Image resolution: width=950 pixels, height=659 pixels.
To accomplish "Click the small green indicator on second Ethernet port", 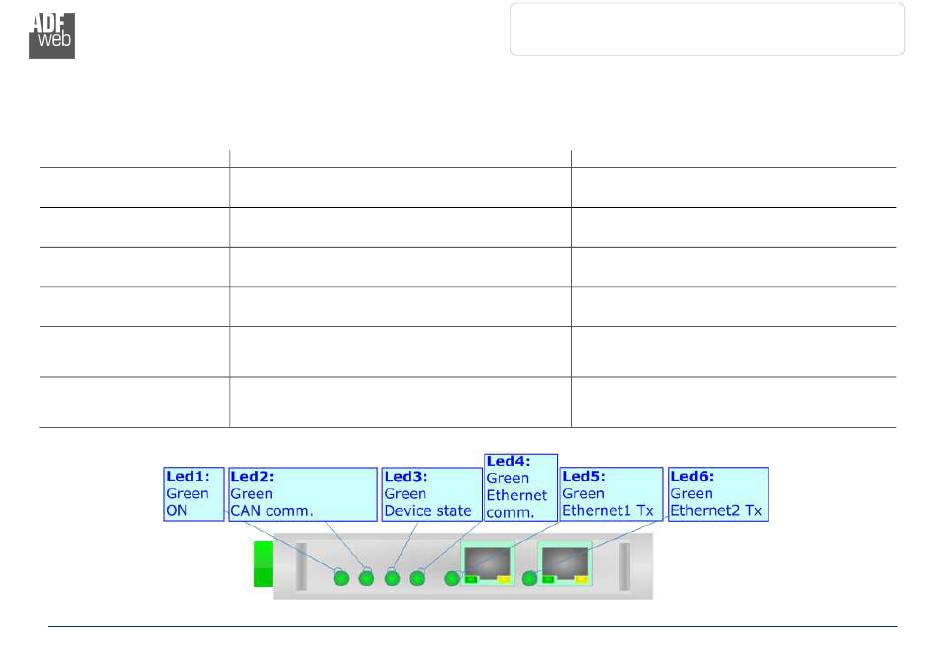I will point(548,580).
